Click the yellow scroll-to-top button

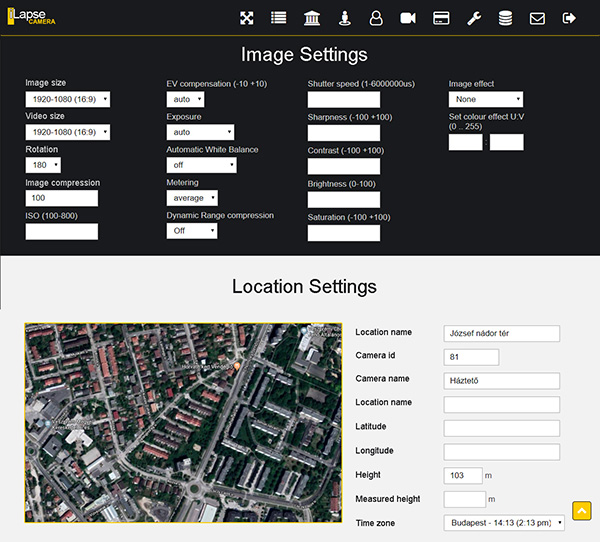(582, 511)
